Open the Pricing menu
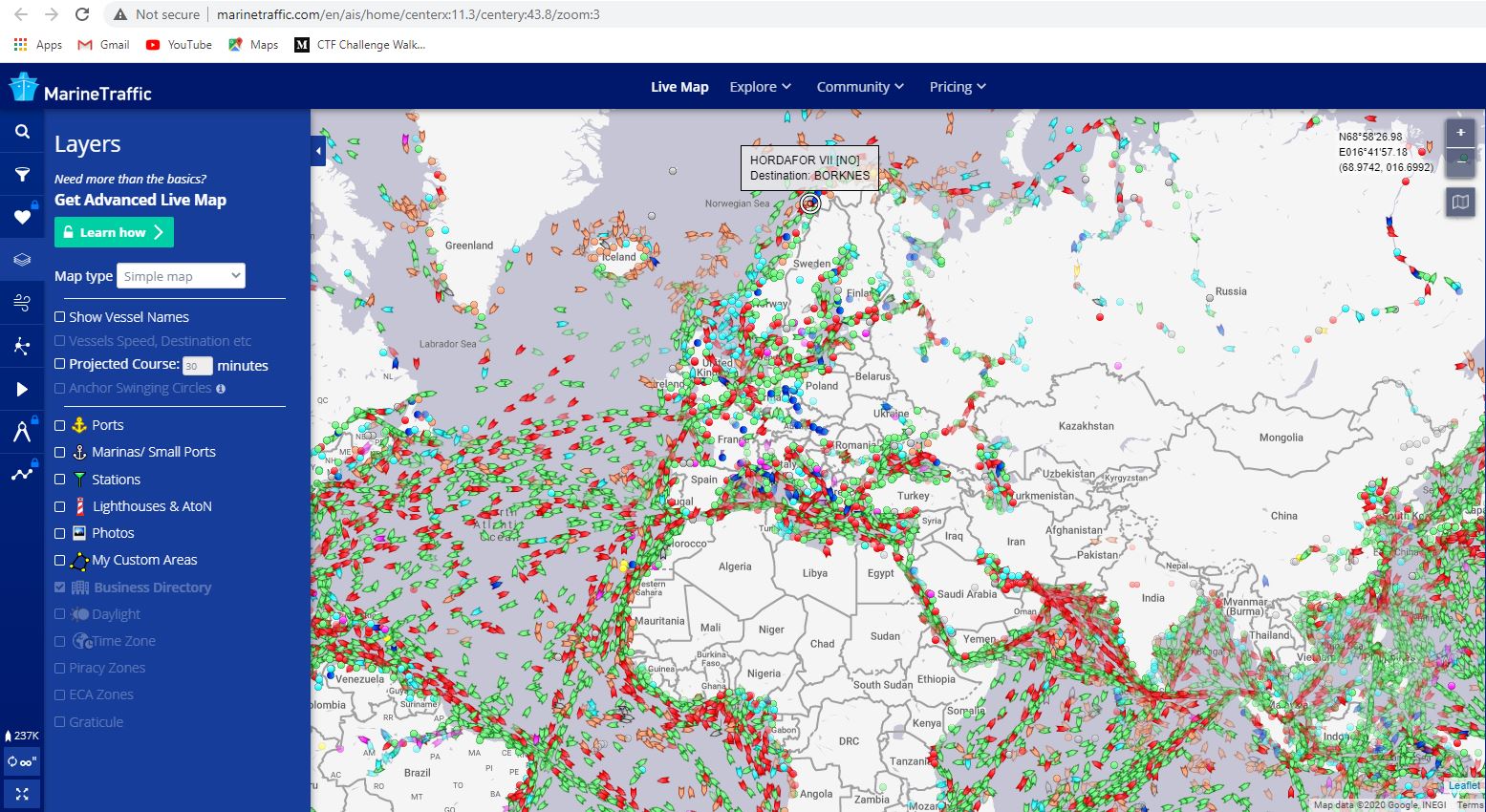Viewport: 1486px width, 812px height. [x=957, y=86]
